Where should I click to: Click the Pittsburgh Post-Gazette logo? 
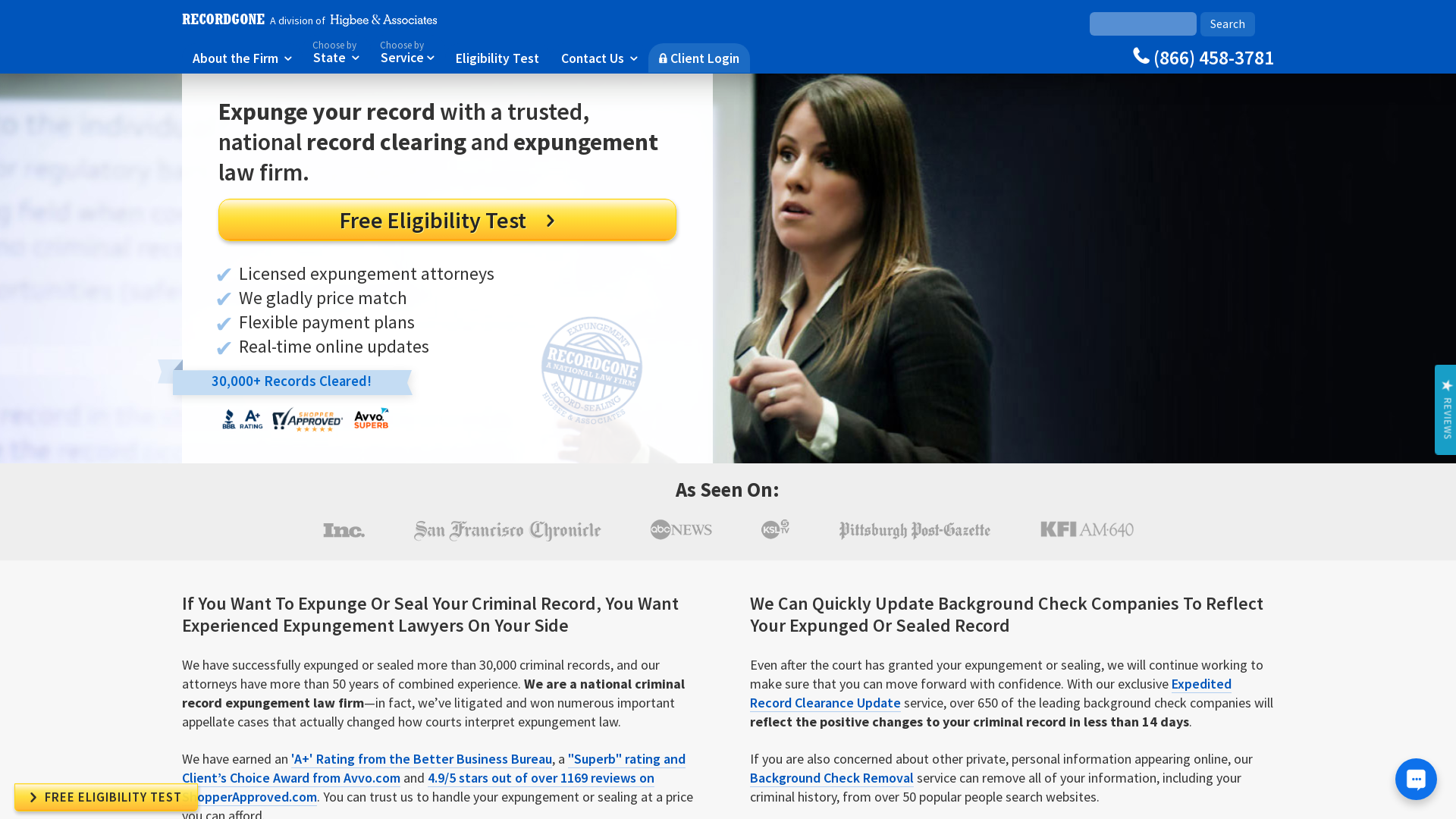point(915,530)
